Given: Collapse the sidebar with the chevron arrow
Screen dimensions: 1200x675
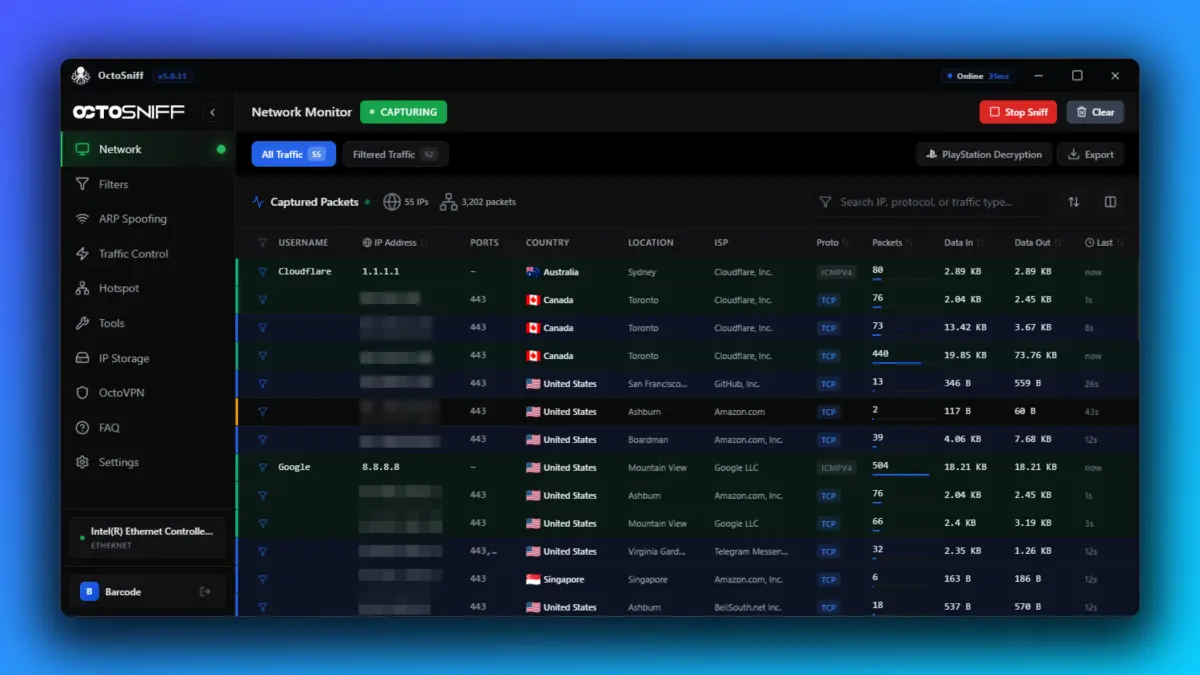Looking at the screenshot, I should pyautogui.click(x=213, y=112).
